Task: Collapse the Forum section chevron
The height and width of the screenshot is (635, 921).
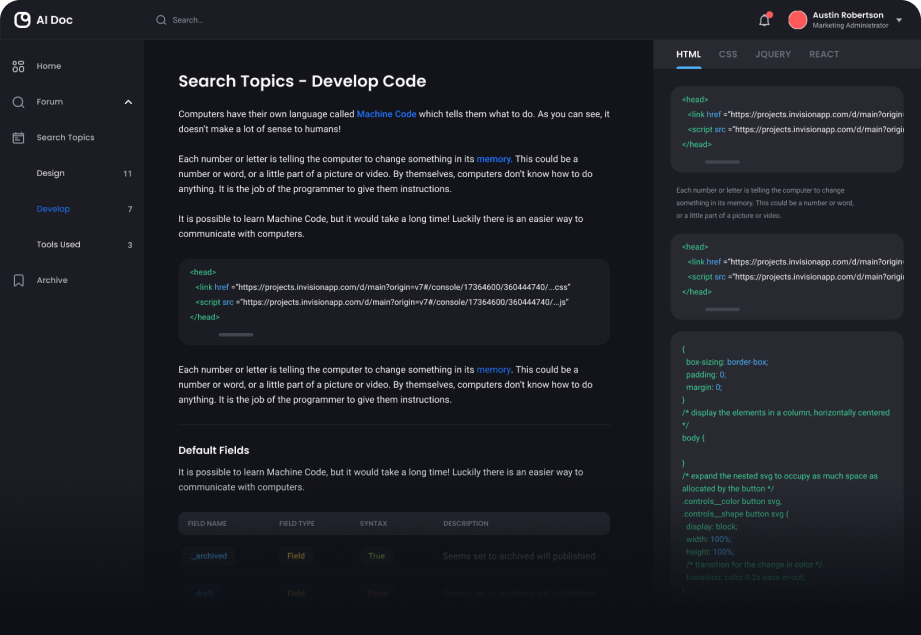Action: tap(128, 102)
